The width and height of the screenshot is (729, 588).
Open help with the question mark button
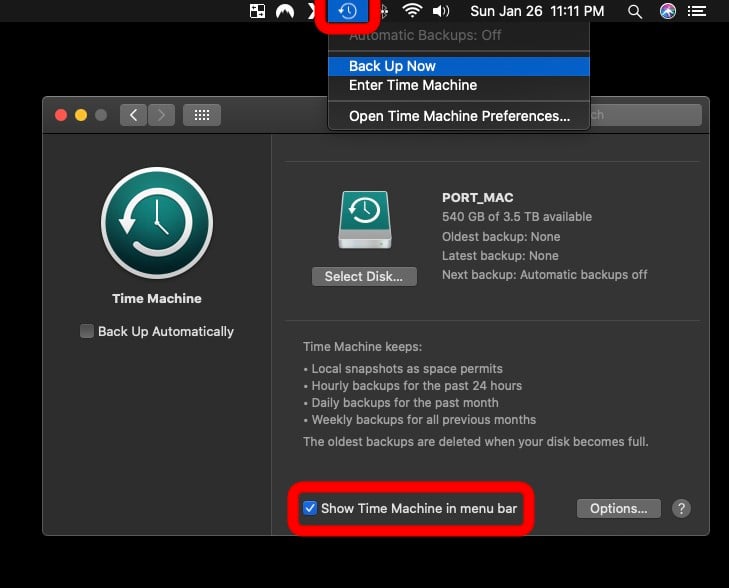pos(681,509)
